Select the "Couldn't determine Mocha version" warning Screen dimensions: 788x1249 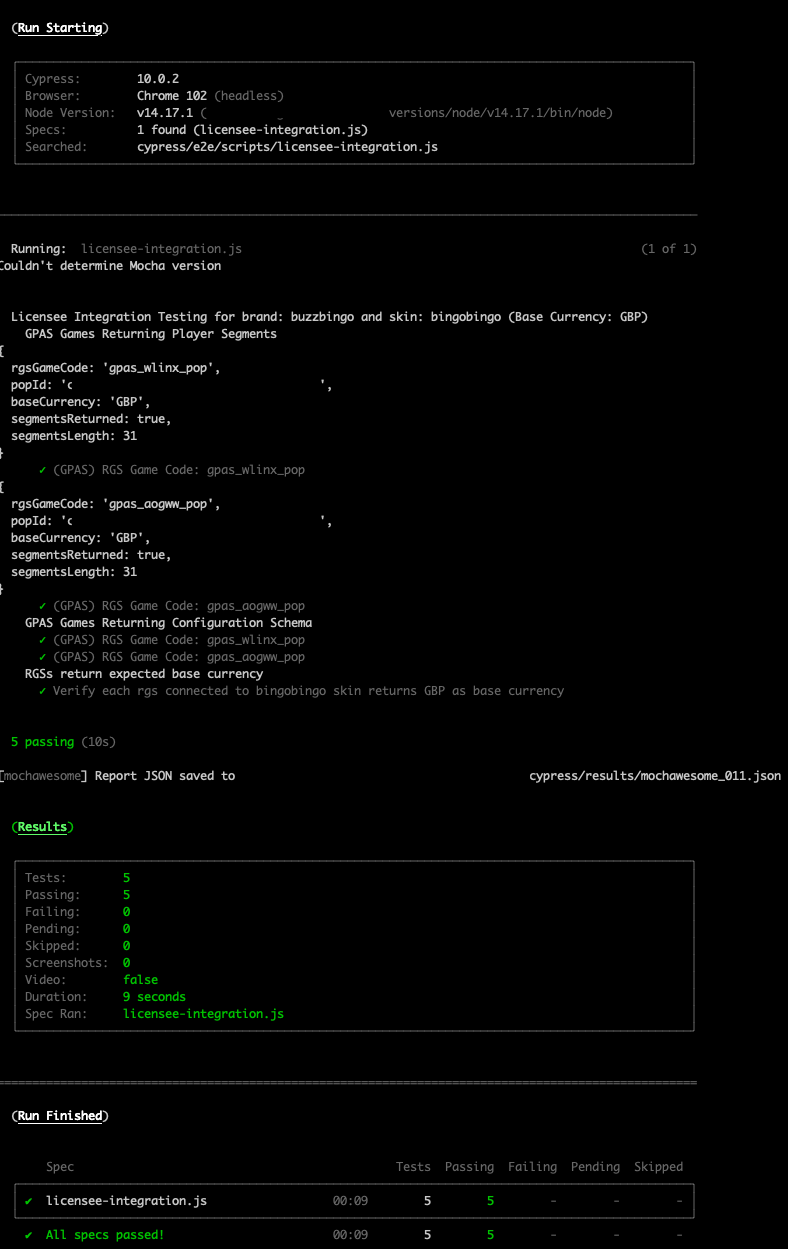point(110,265)
